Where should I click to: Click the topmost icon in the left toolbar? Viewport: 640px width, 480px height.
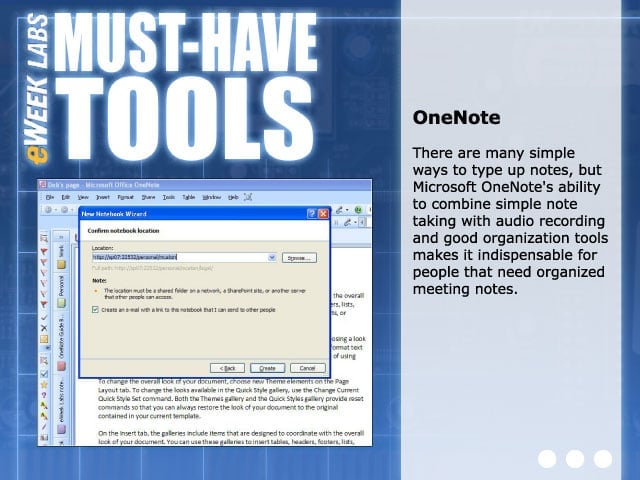[x=44, y=238]
